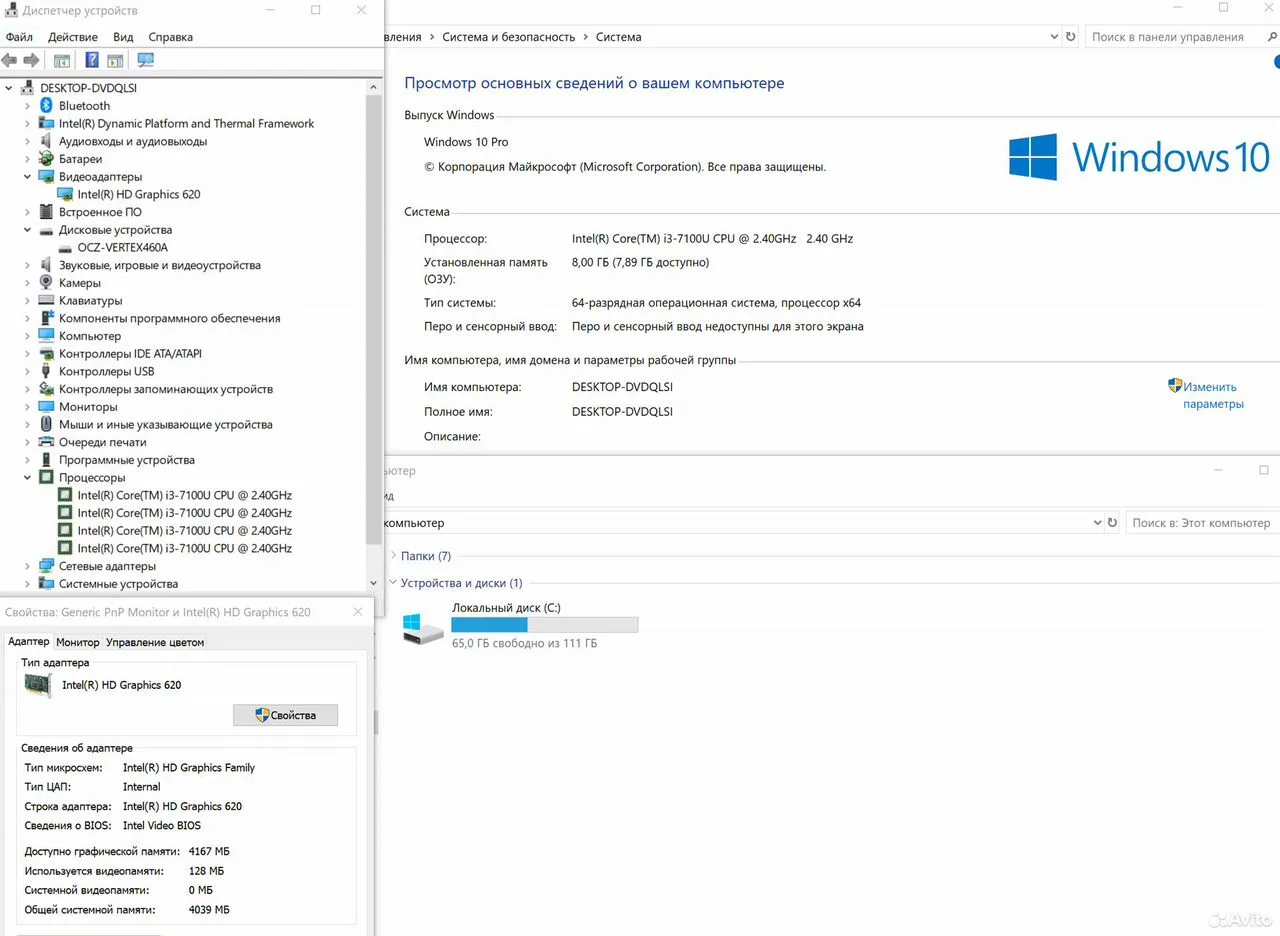Expand Intel(R) Dynamic Platform and Thermal Framework node

click(x=28, y=124)
